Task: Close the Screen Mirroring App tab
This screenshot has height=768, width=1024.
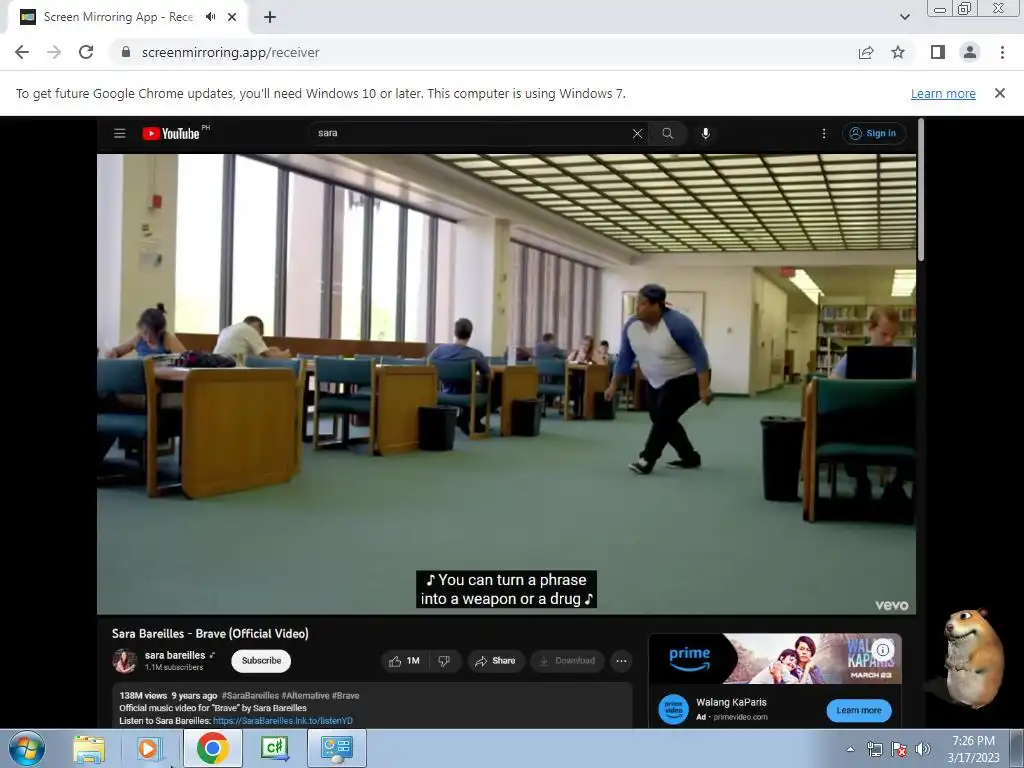Action: (232, 17)
